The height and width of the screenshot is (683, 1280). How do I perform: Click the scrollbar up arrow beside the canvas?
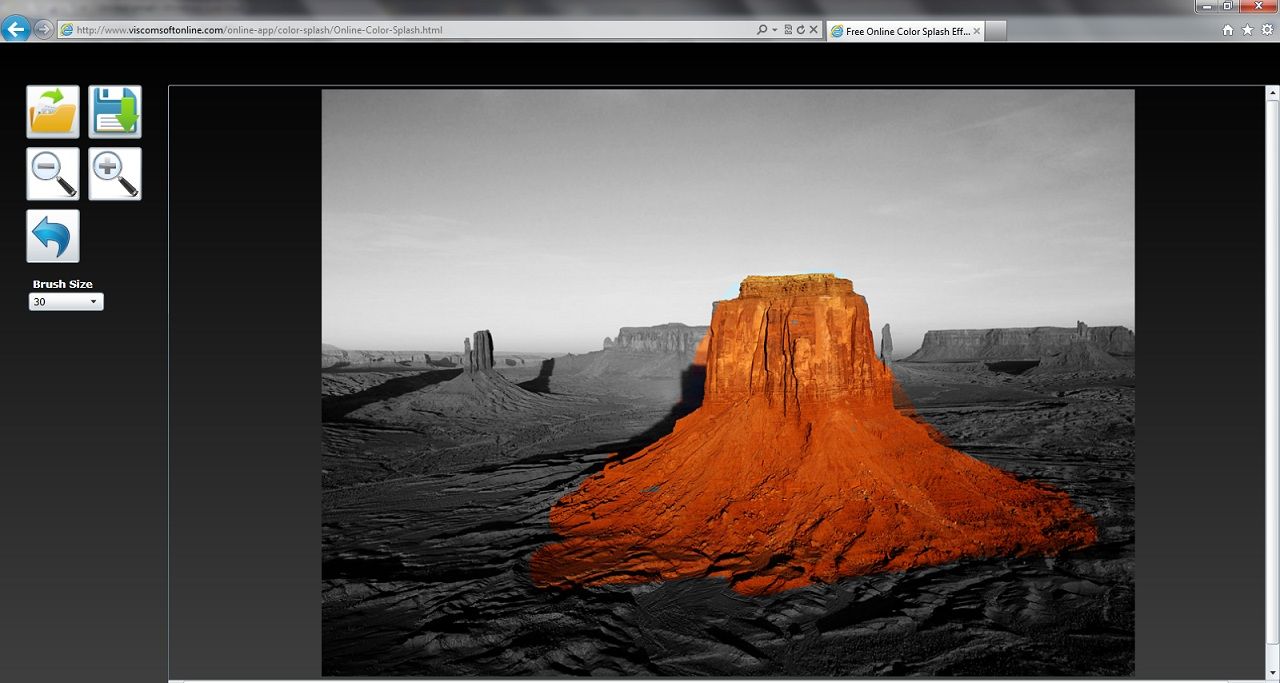(1273, 94)
